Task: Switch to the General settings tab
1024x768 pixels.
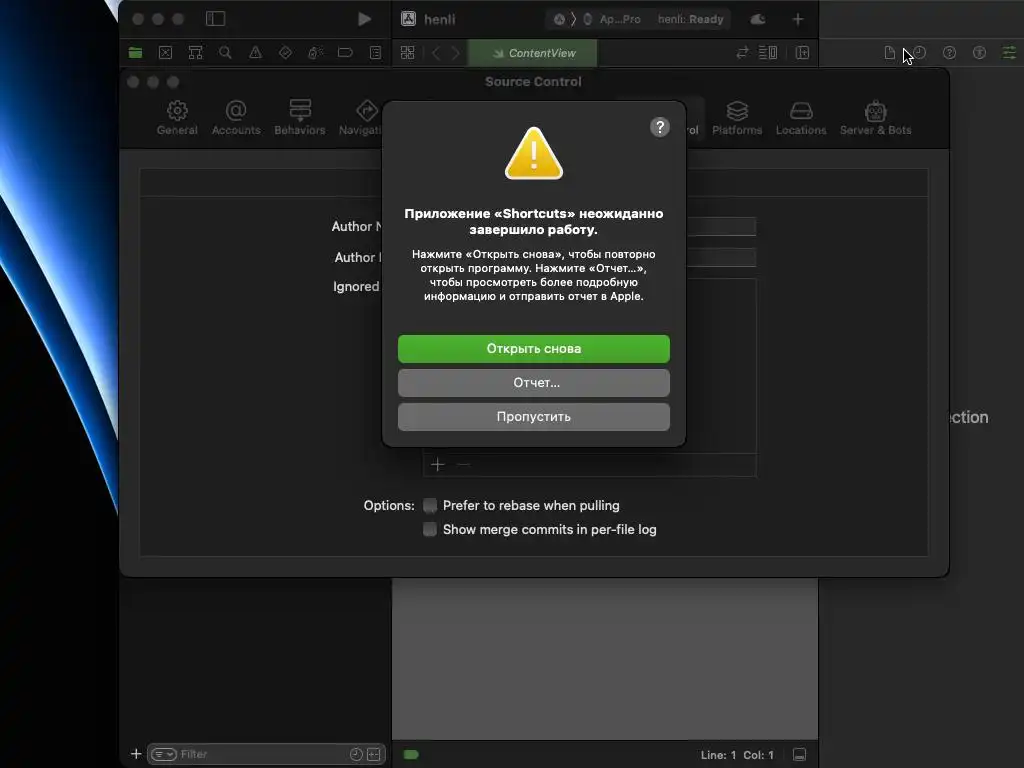Action: (x=177, y=118)
